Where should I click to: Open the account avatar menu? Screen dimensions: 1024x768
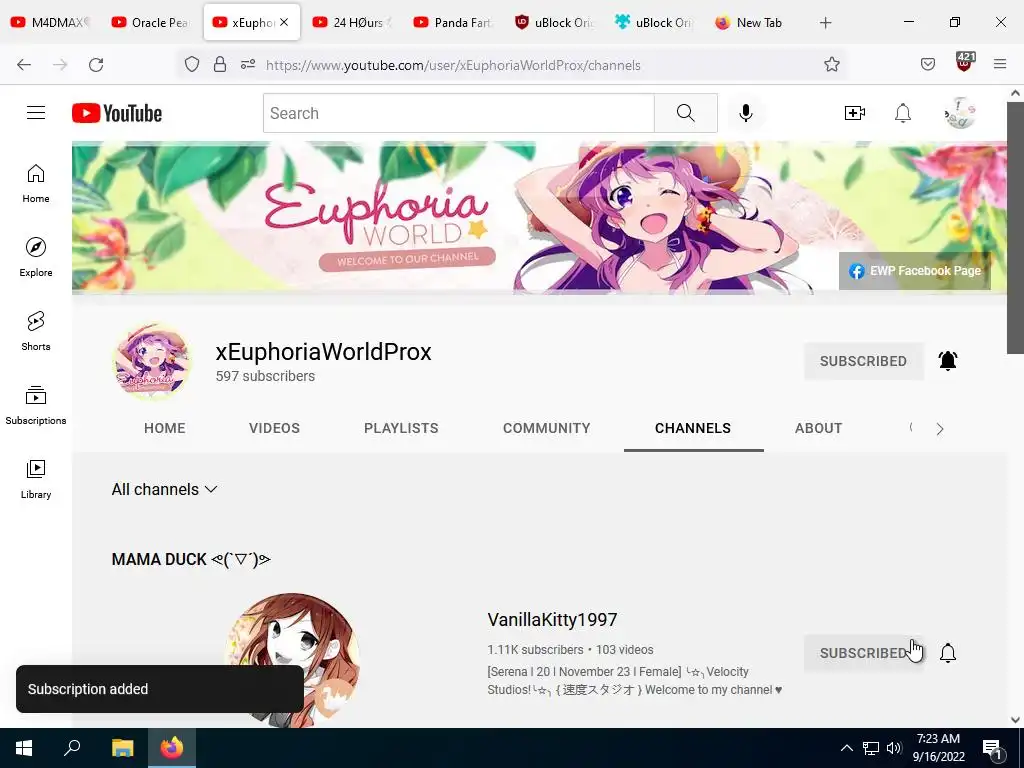[x=960, y=113]
